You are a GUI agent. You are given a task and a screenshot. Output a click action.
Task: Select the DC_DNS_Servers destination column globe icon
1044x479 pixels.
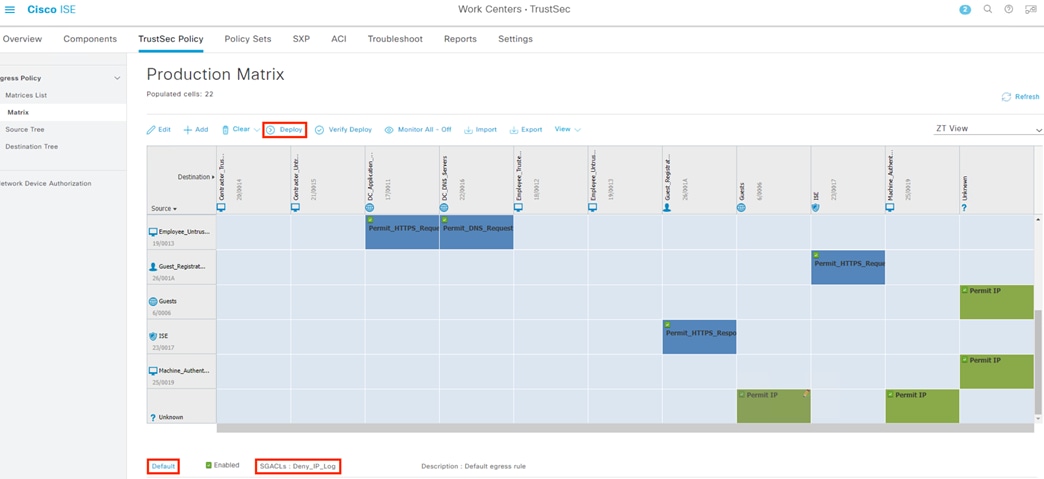444,207
